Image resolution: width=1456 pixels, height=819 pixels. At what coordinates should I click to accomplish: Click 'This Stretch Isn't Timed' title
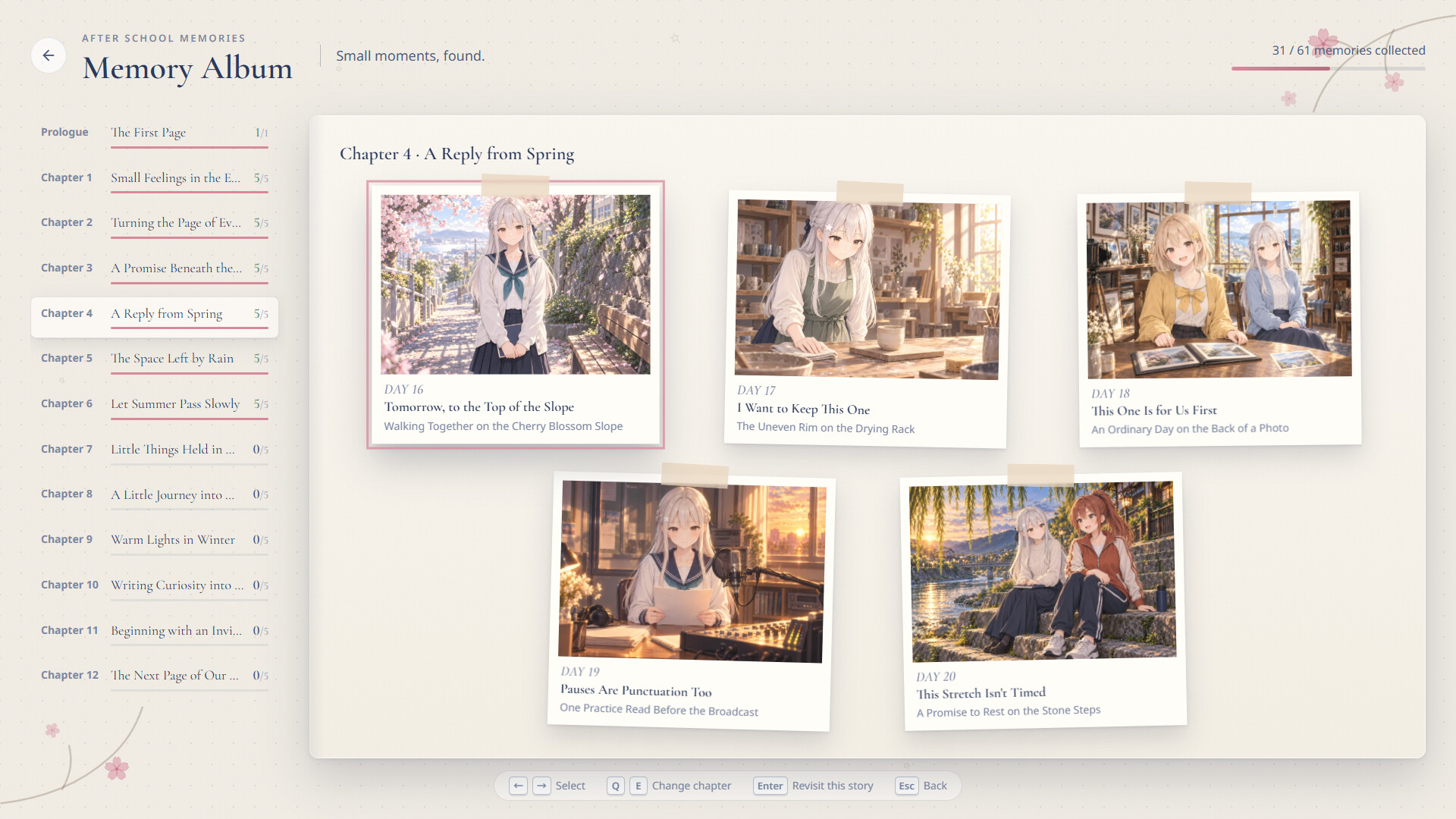point(981,693)
